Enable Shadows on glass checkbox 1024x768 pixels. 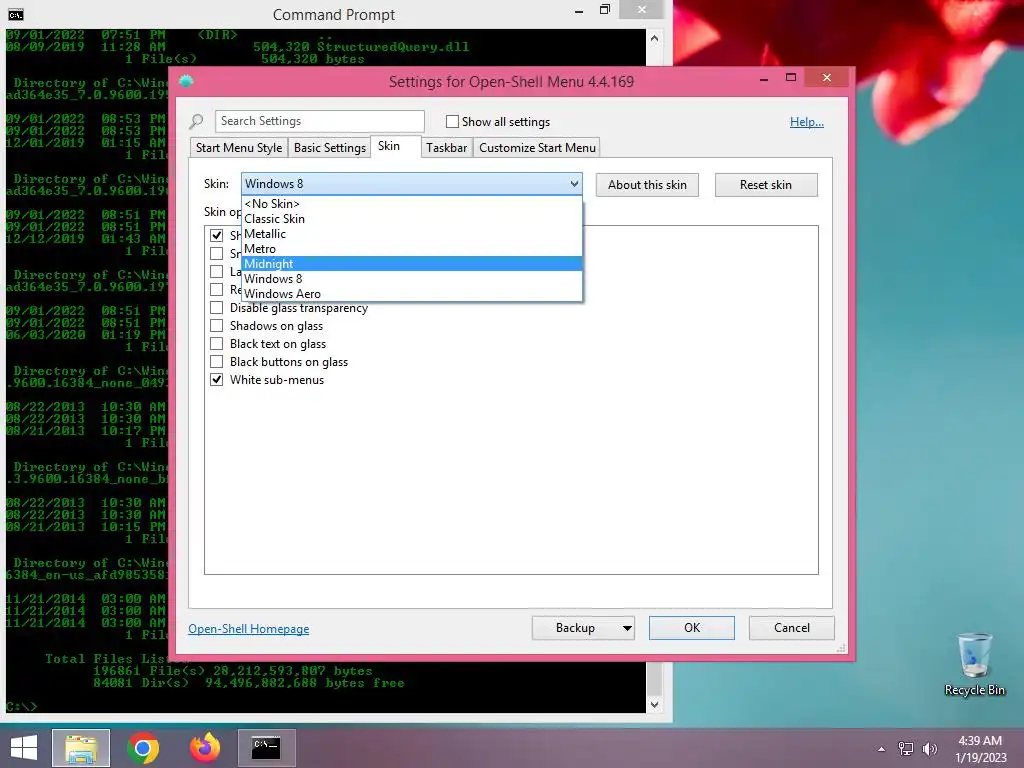point(216,325)
